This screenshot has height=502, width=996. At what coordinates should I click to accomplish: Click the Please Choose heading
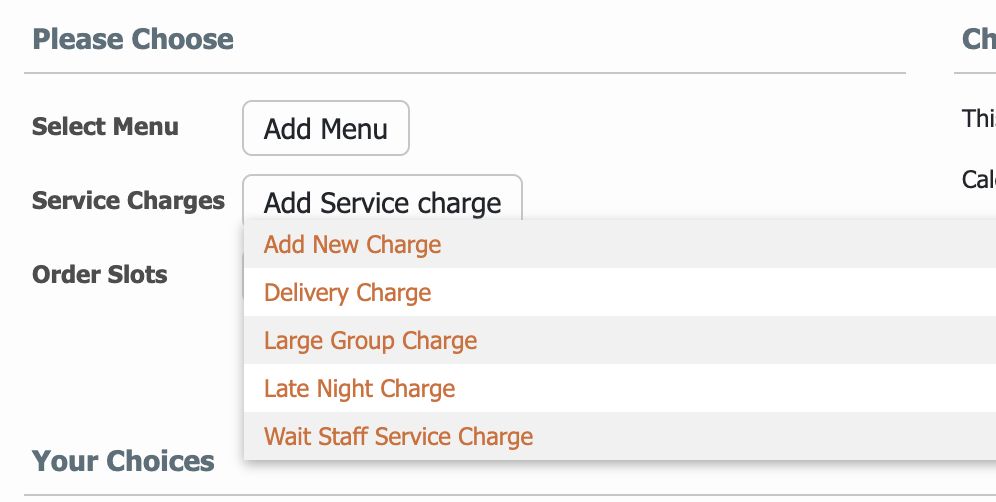(x=133, y=39)
